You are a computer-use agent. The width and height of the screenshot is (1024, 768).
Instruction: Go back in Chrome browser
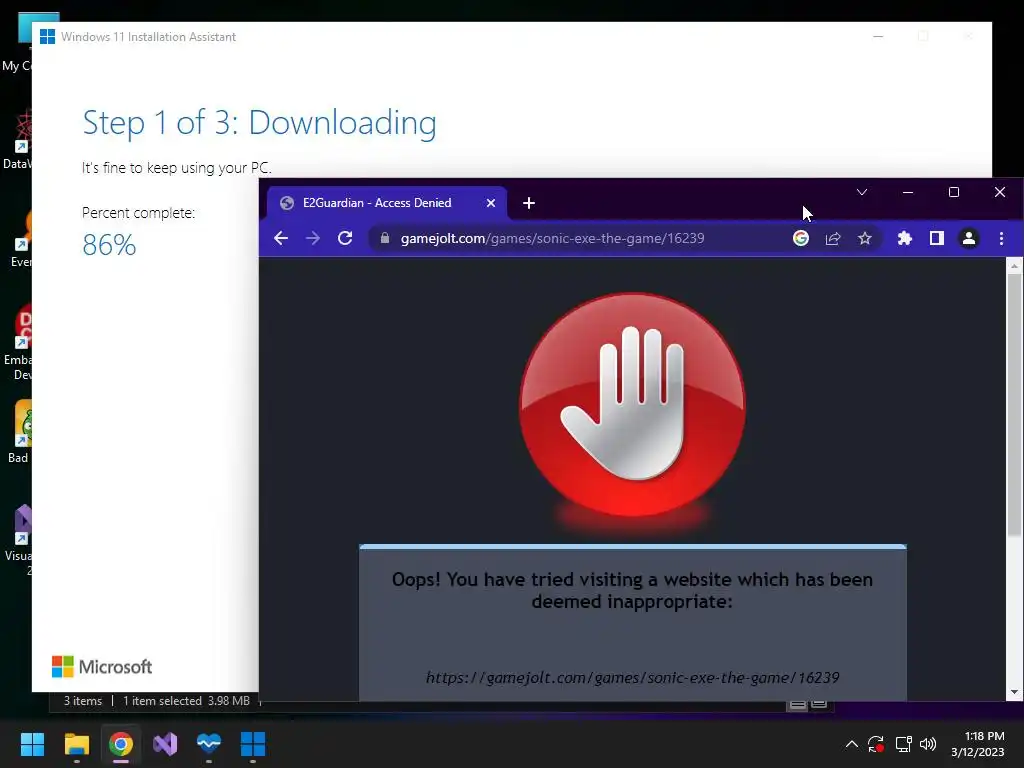[x=281, y=238]
